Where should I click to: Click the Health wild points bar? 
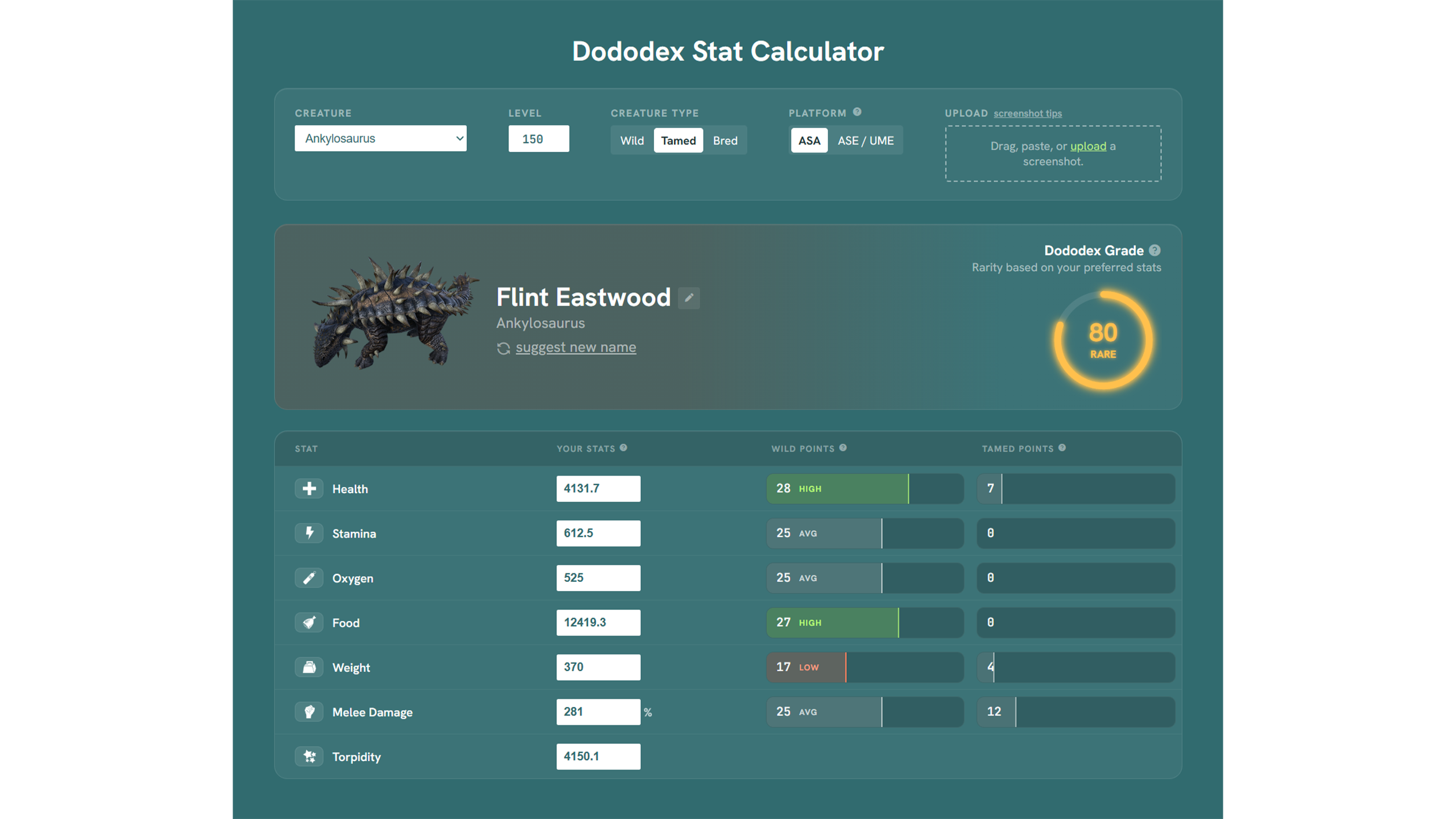[865, 489]
